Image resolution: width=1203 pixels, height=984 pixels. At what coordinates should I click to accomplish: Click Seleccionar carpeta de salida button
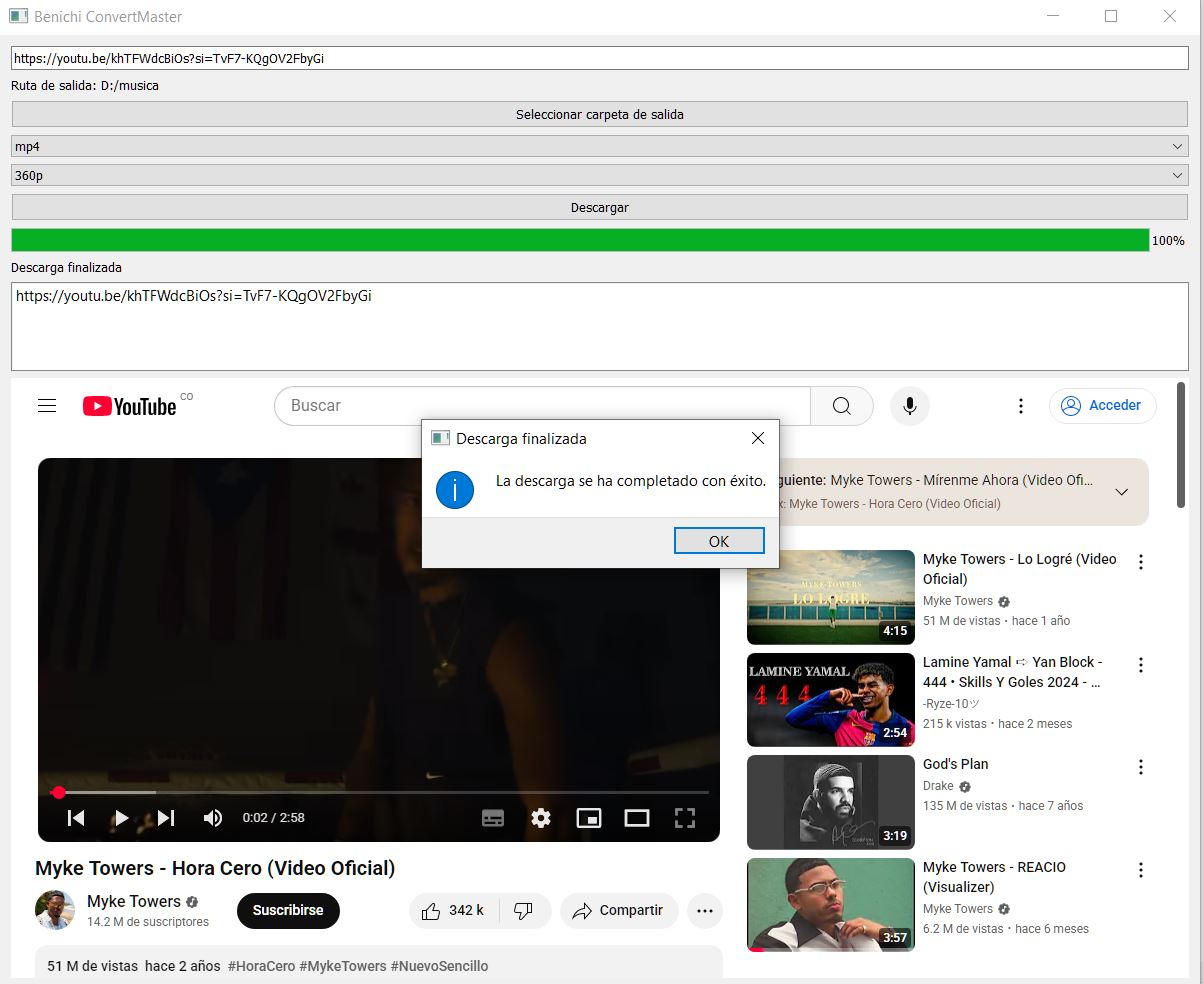(600, 114)
